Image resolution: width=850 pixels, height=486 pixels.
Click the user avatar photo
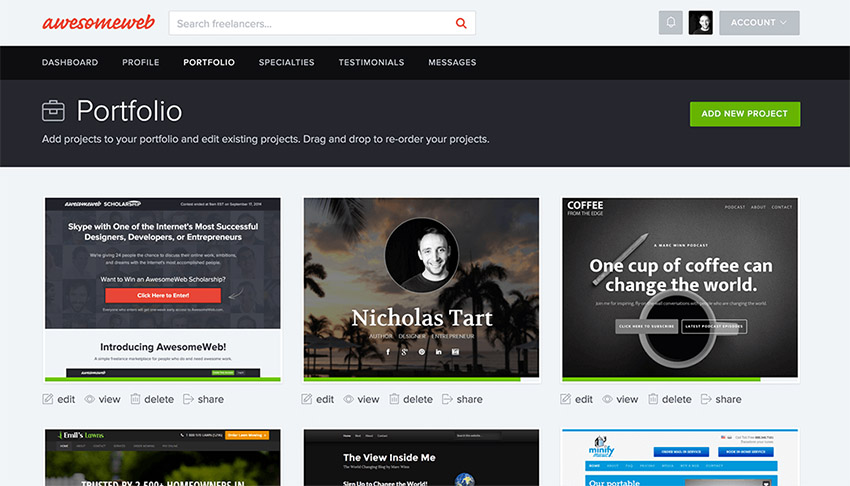700,23
